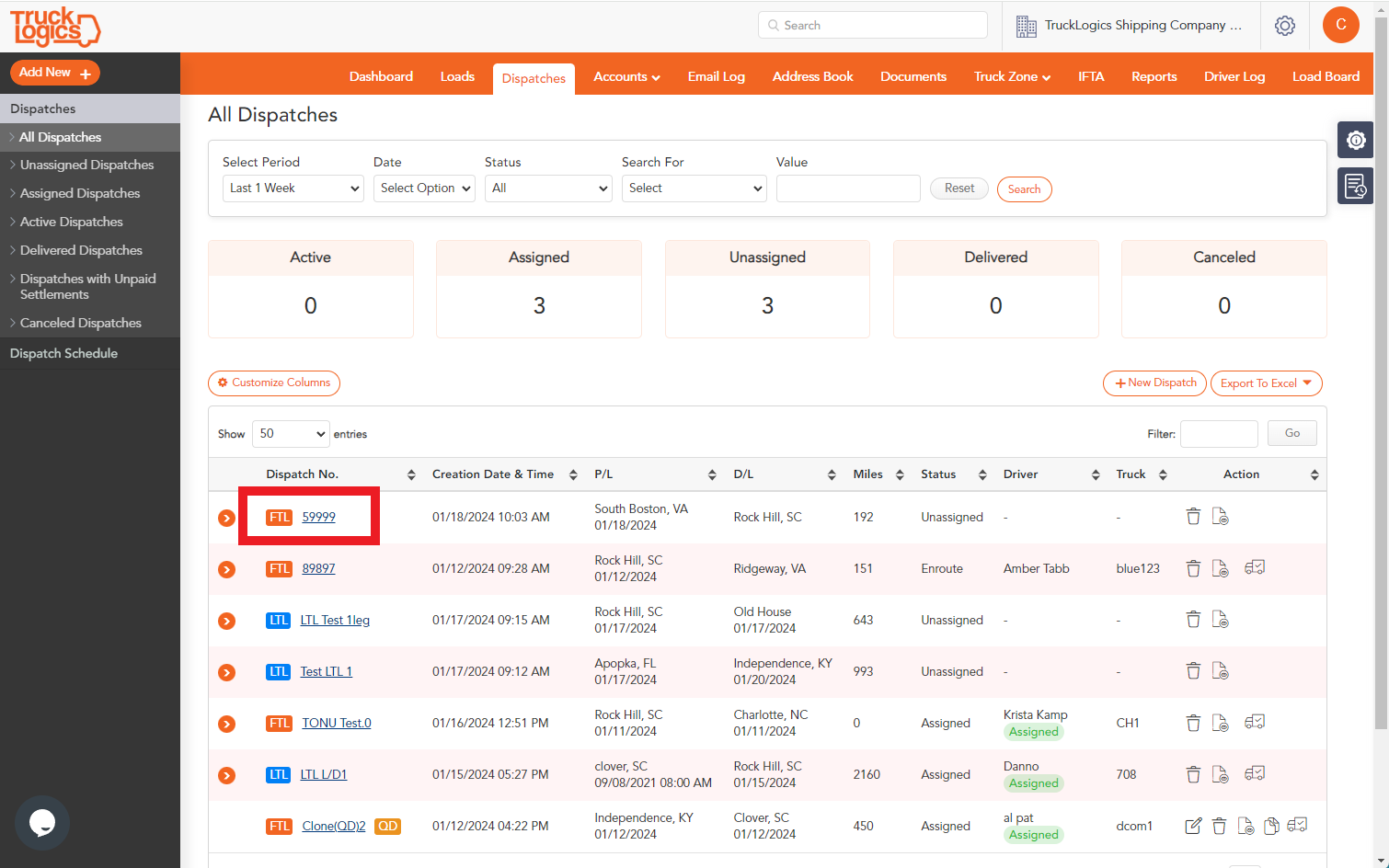Open dispatch link 89897

click(x=318, y=568)
